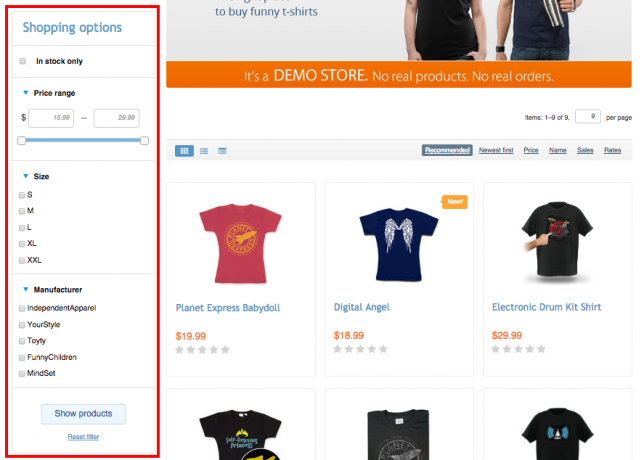
Task: Click the Reset filter link
Action: tap(83, 437)
